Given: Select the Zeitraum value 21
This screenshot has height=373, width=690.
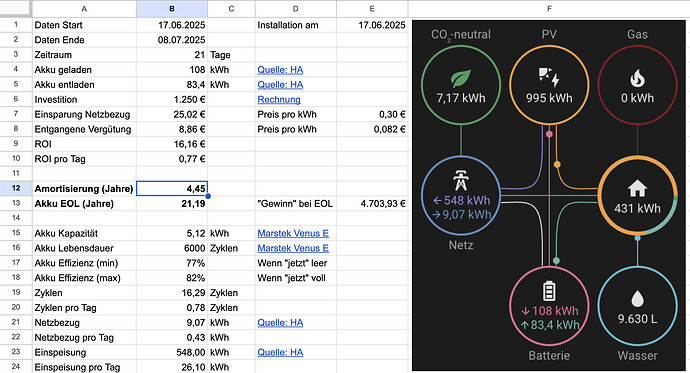Looking at the screenshot, I should [x=172, y=55].
